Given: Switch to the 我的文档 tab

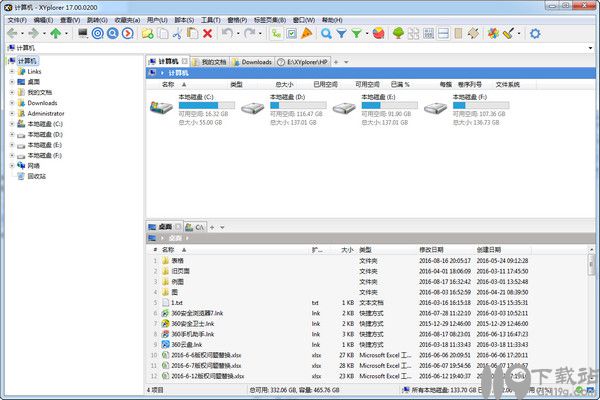Looking at the screenshot, I should click(x=210, y=62).
